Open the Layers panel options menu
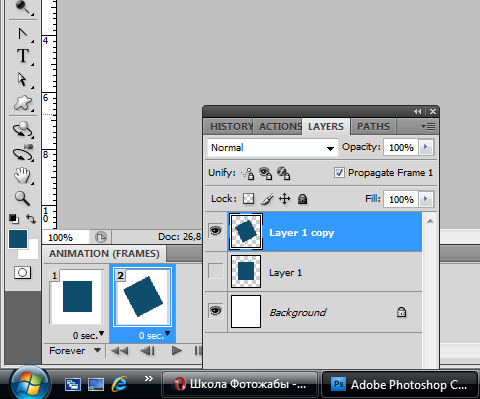Viewport: 480px width, 399px height. pos(428,127)
